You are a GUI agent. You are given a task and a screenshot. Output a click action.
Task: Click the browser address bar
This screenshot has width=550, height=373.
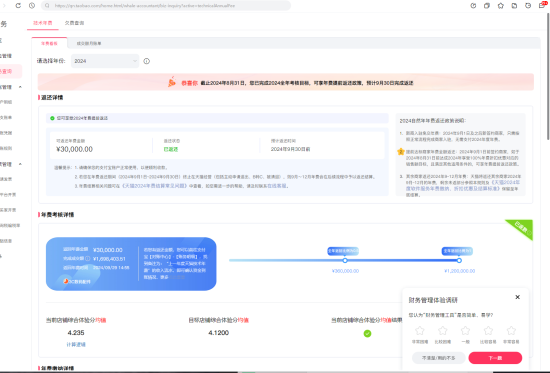[x=166, y=6]
